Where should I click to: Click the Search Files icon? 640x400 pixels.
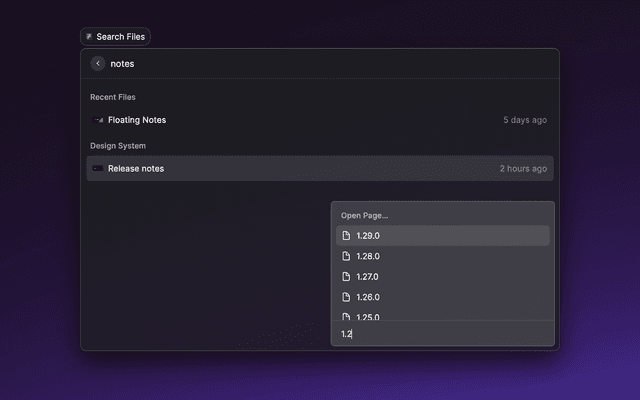click(89, 37)
